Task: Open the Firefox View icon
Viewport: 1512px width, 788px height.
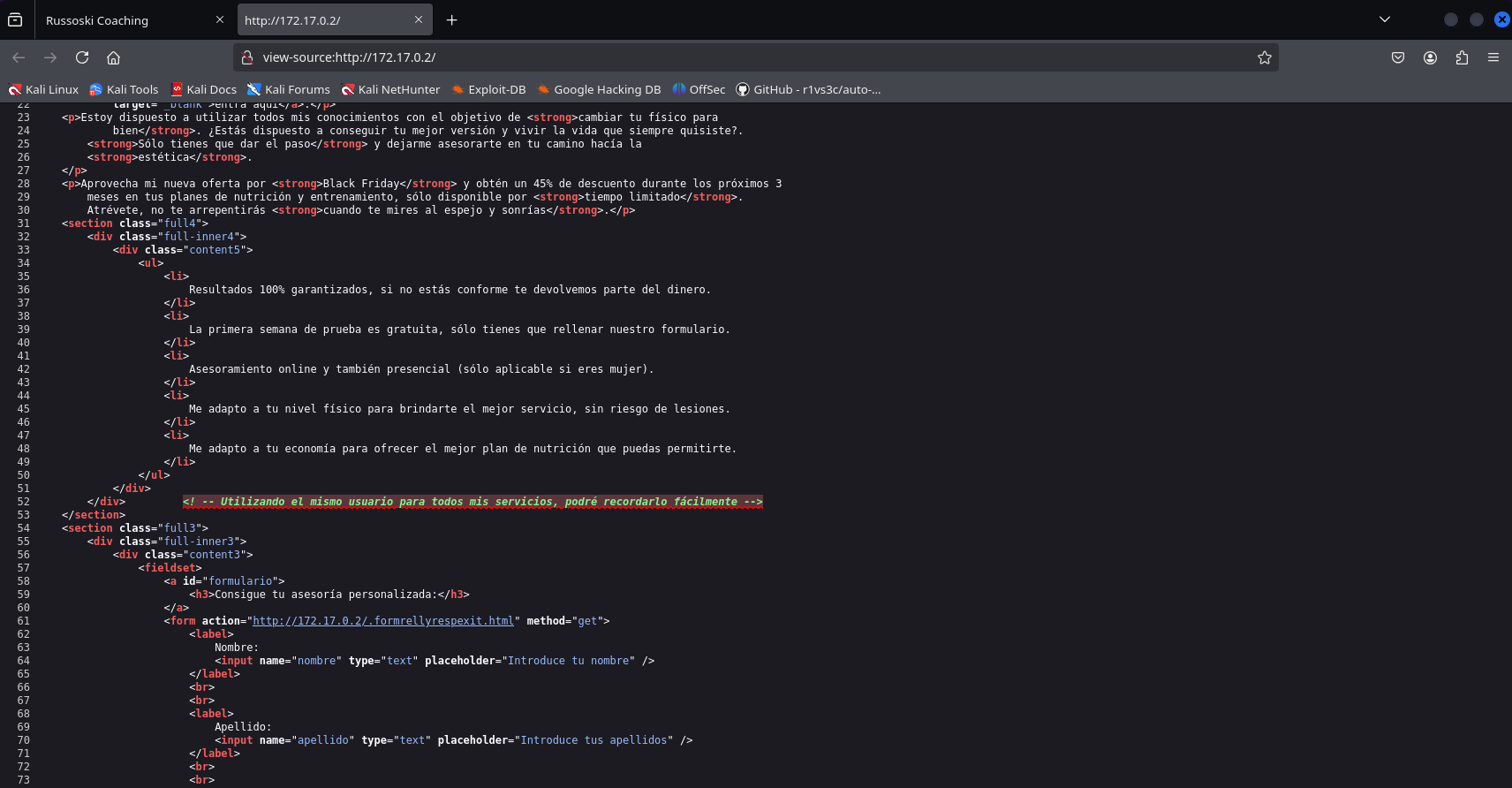Action: point(15,19)
